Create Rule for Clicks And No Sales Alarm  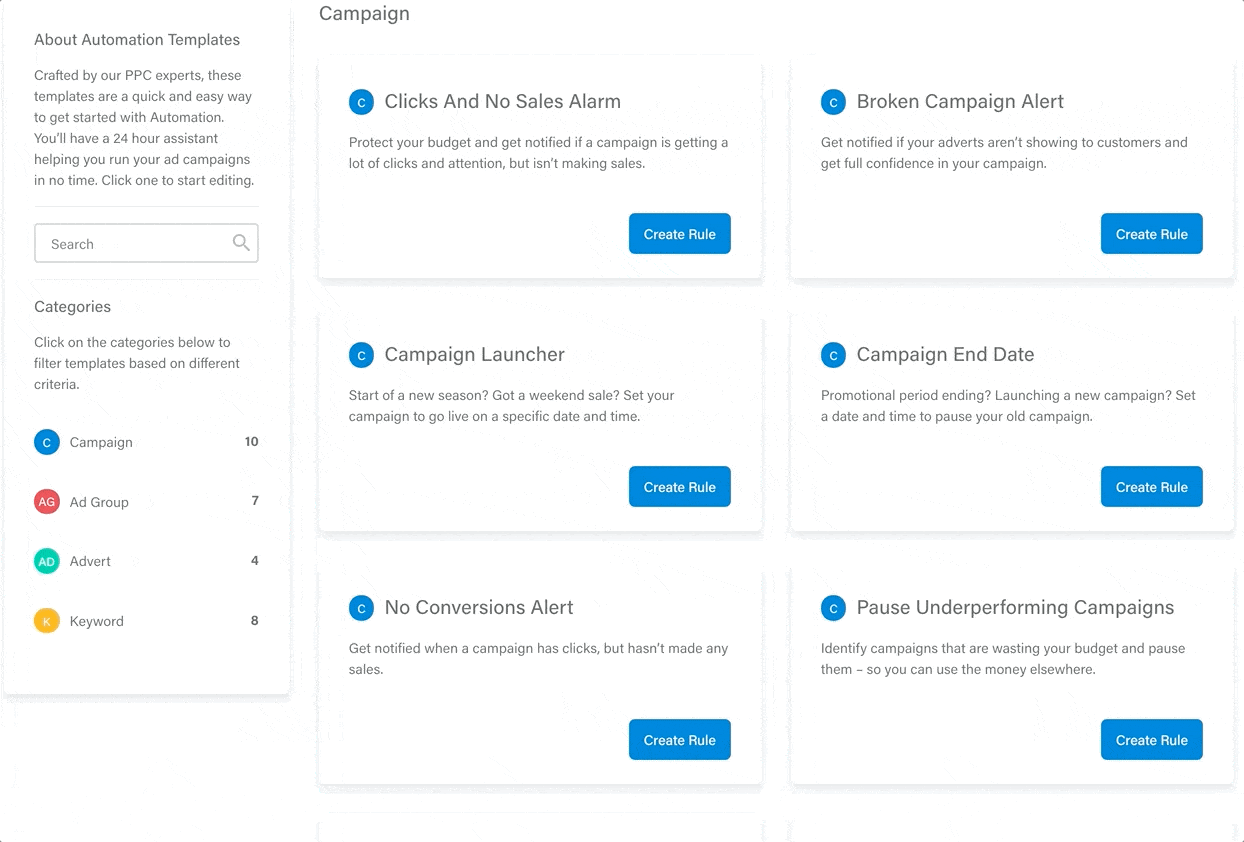click(680, 234)
